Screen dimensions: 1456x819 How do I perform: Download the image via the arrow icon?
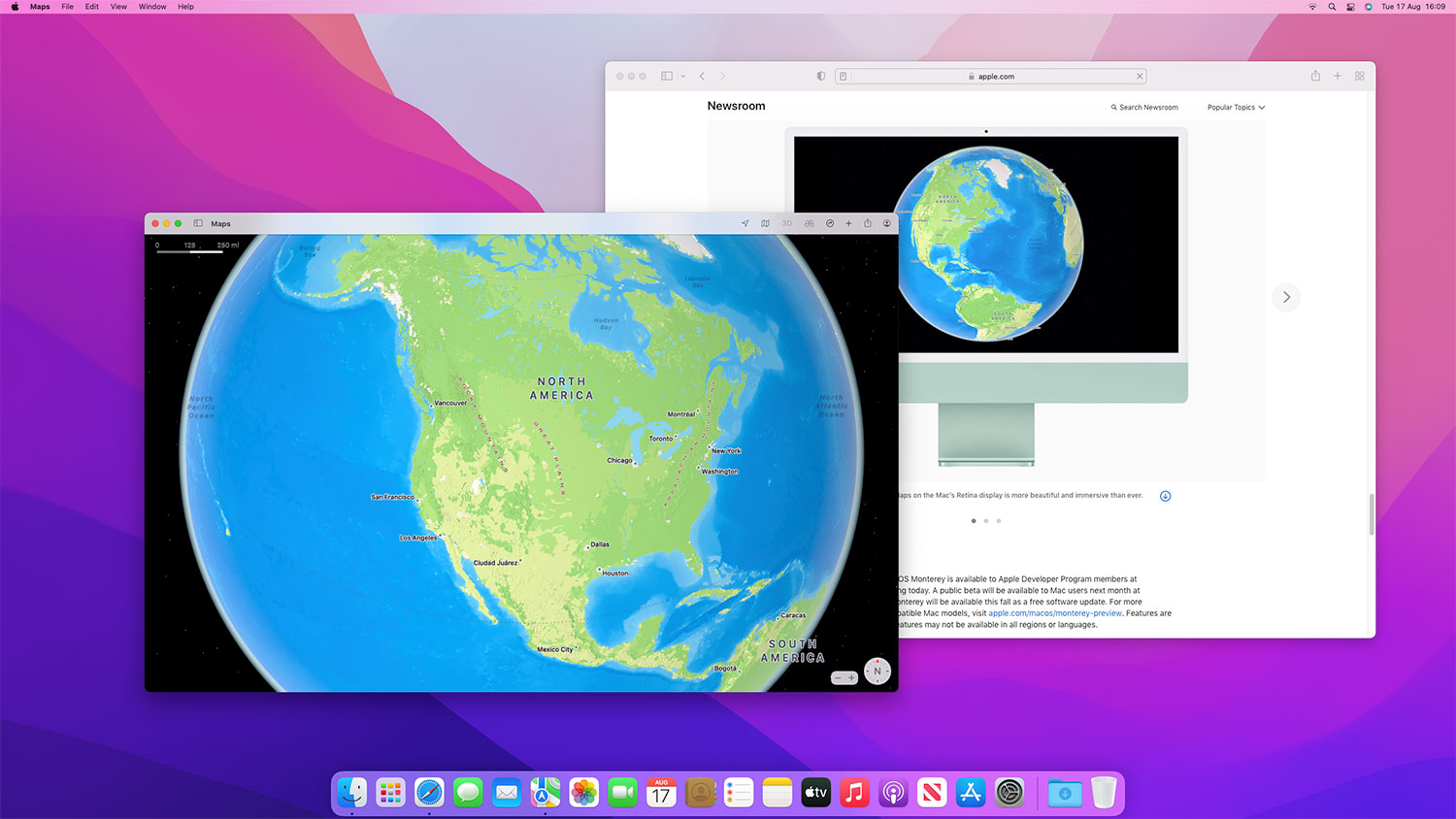pos(1165,496)
